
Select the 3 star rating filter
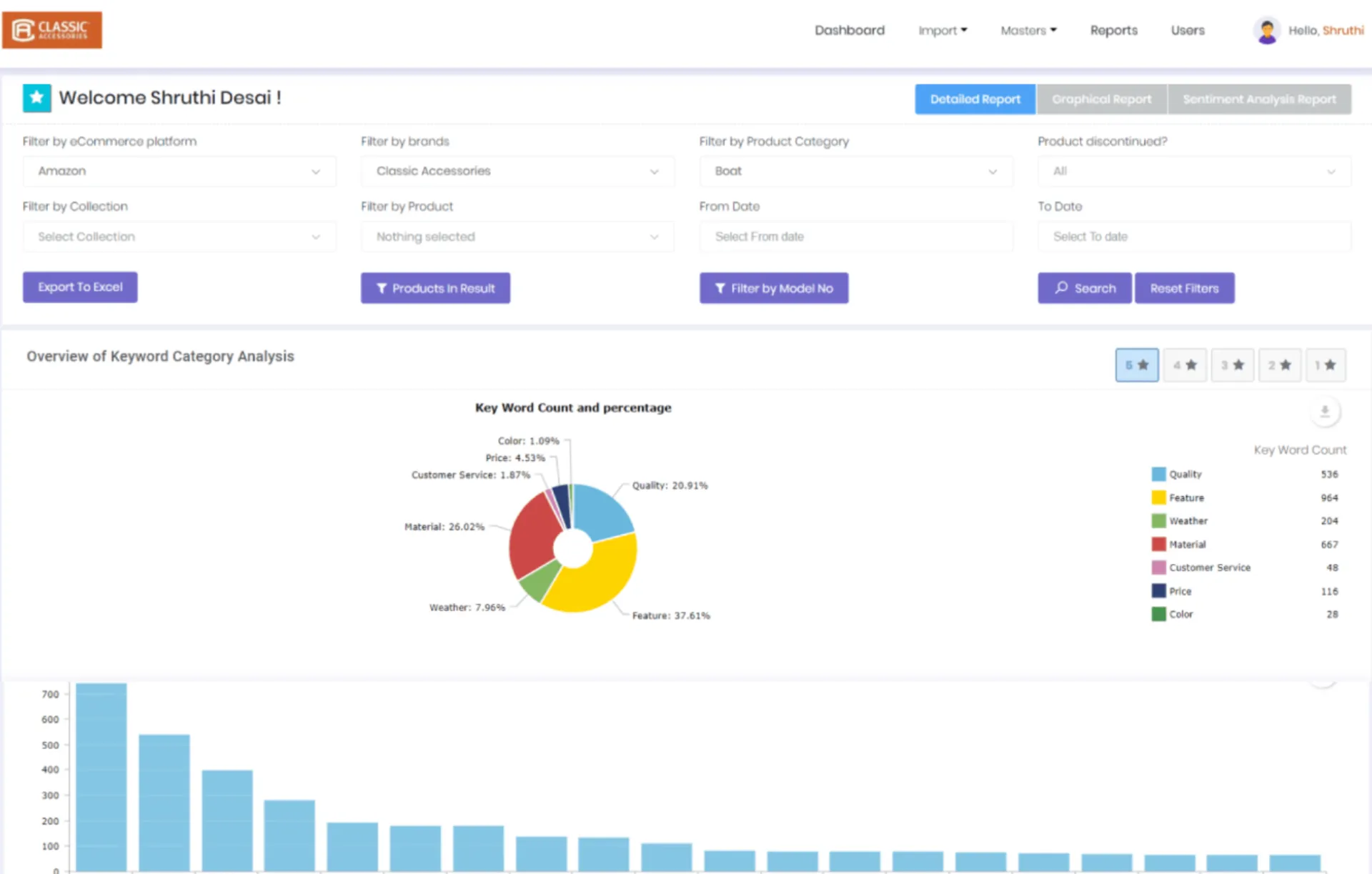click(1232, 364)
